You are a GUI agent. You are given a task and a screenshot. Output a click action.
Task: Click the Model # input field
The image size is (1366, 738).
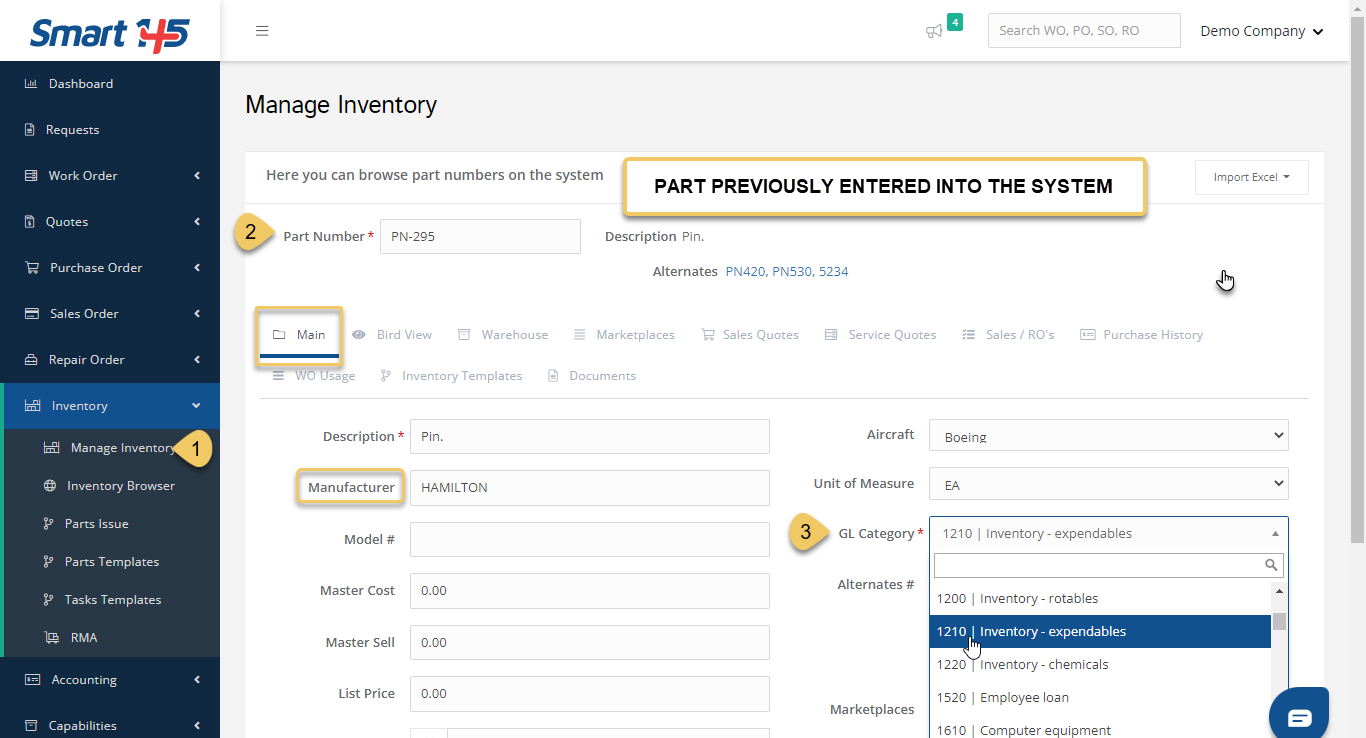590,540
